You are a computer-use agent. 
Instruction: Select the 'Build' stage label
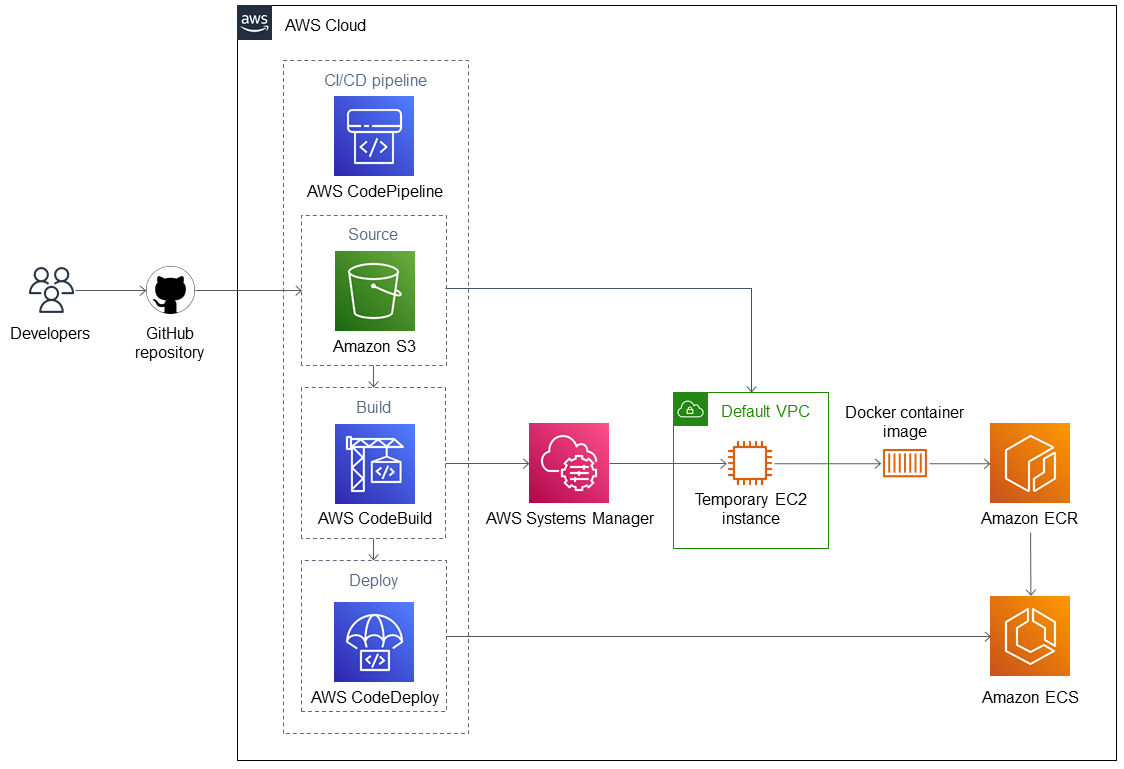pos(373,407)
